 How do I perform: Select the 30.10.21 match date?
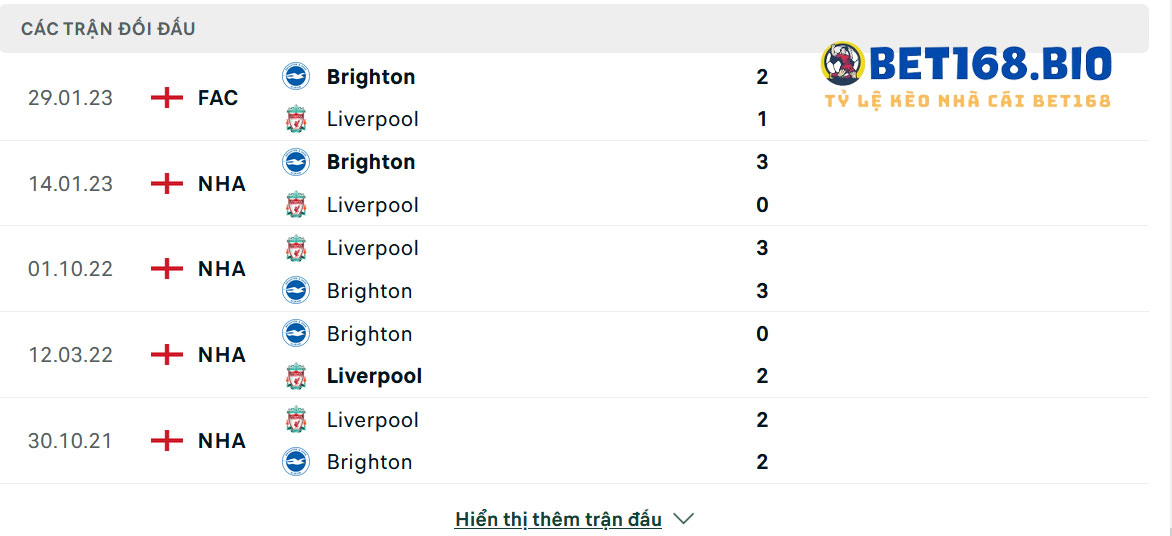70,441
